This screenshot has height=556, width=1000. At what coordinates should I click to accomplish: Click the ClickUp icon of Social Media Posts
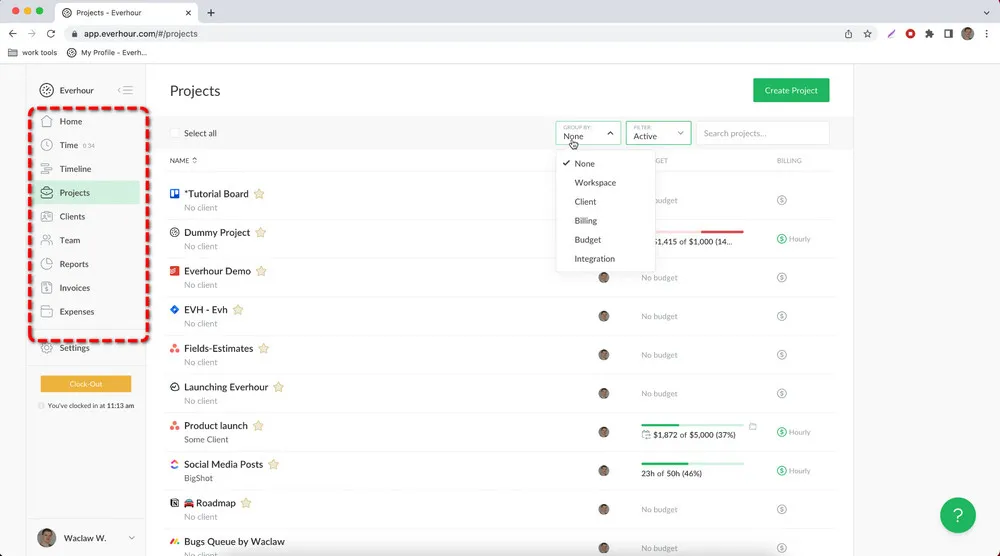174,464
